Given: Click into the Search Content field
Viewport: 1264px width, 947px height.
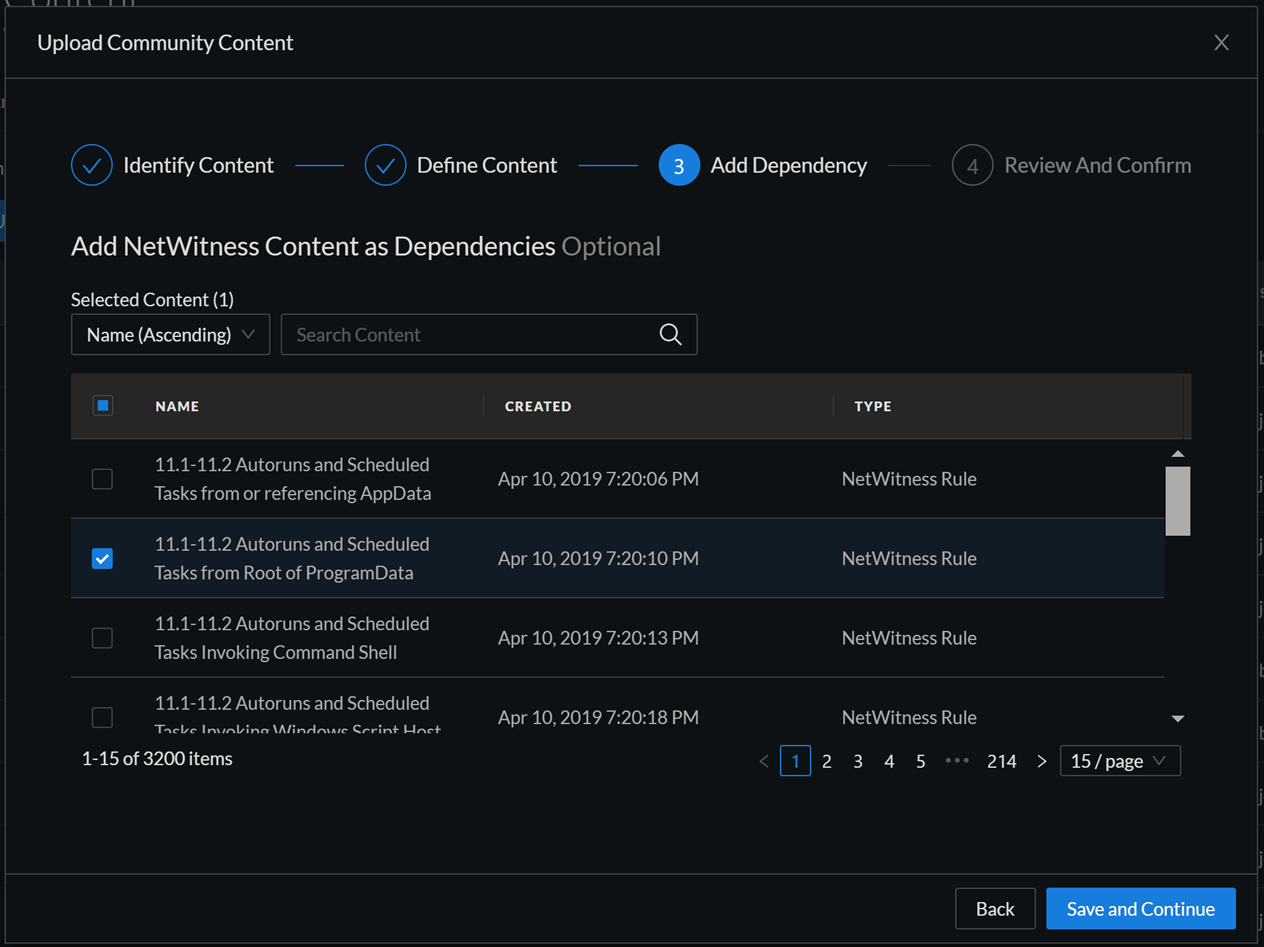Looking at the screenshot, I should click(x=470, y=335).
